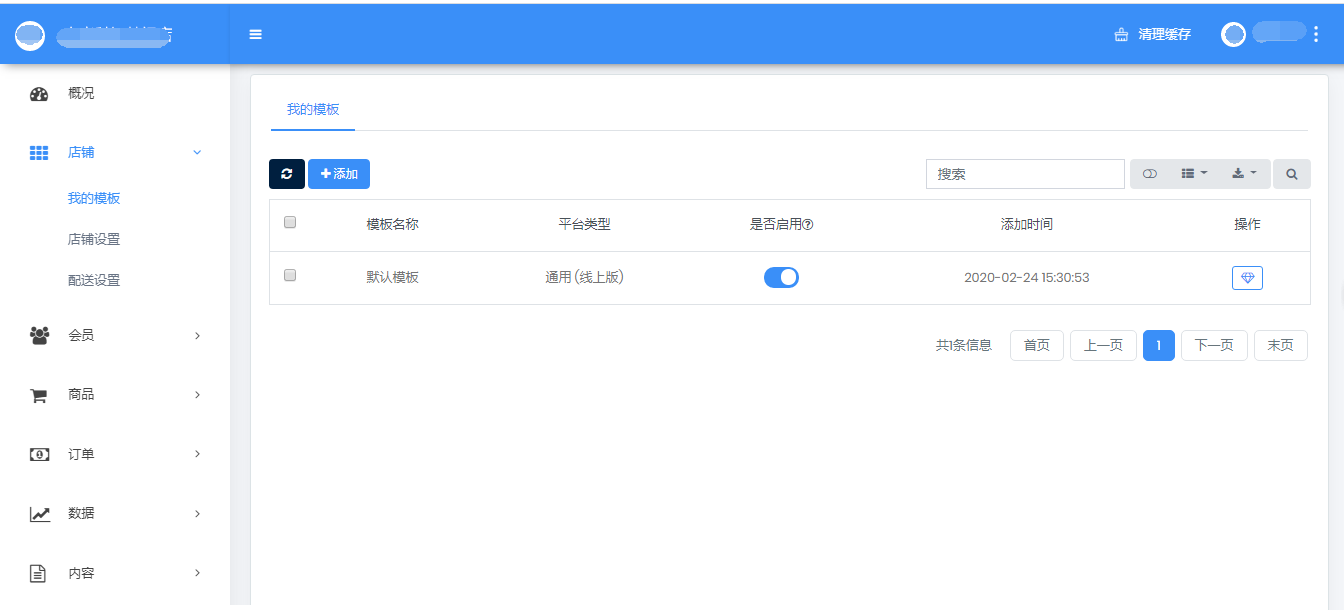
Task: Click the 添加 button
Action: point(339,174)
